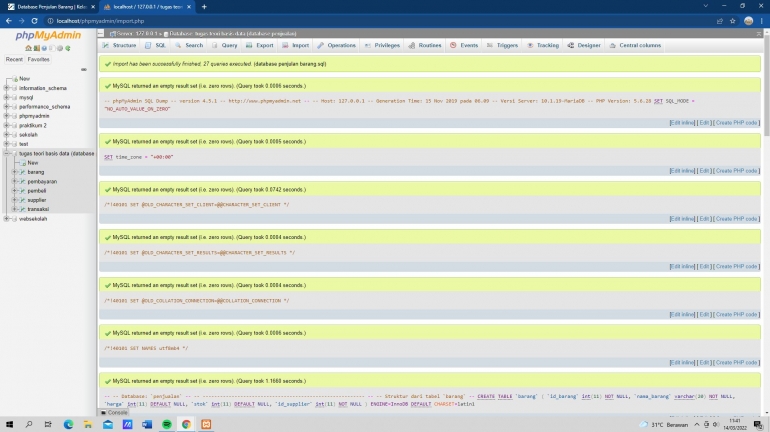Open the Import tab
This screenshot has width=770, height=432.
click(x=296, y=45)
